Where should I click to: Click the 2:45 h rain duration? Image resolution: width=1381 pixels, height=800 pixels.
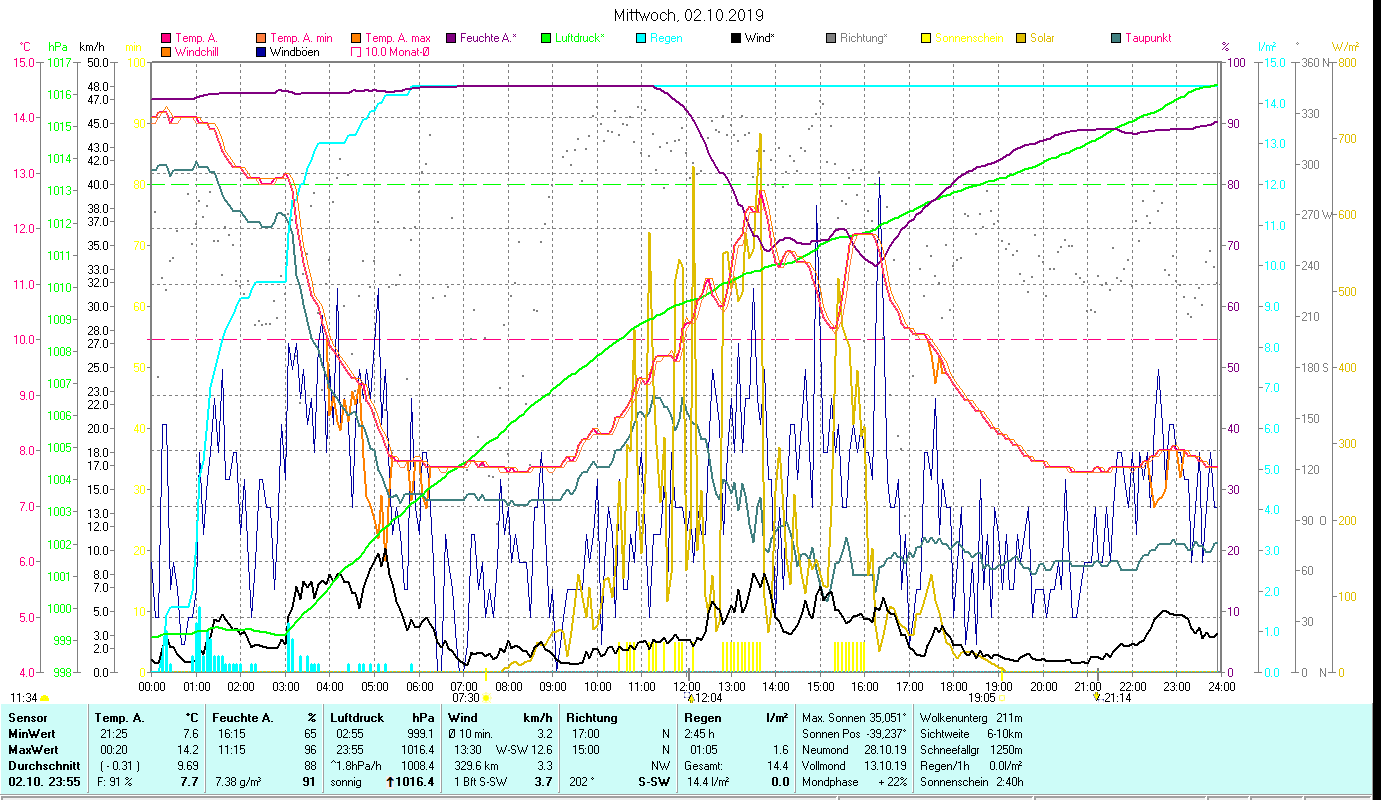(699, 734)
